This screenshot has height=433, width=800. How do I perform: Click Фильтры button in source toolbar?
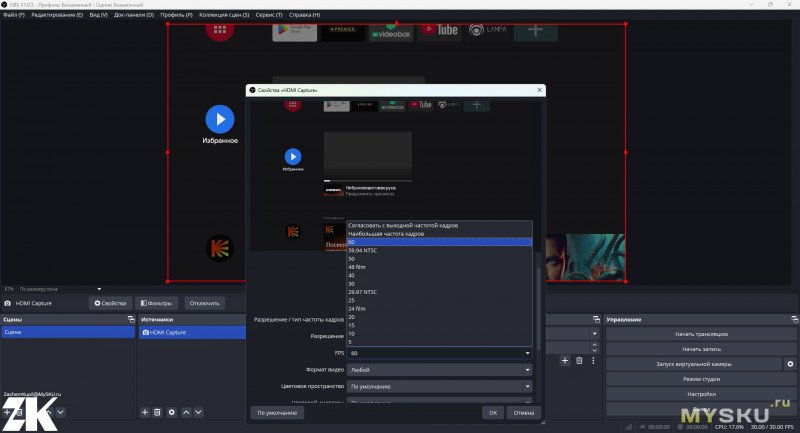pyautogui.click(x=157, y=303)
